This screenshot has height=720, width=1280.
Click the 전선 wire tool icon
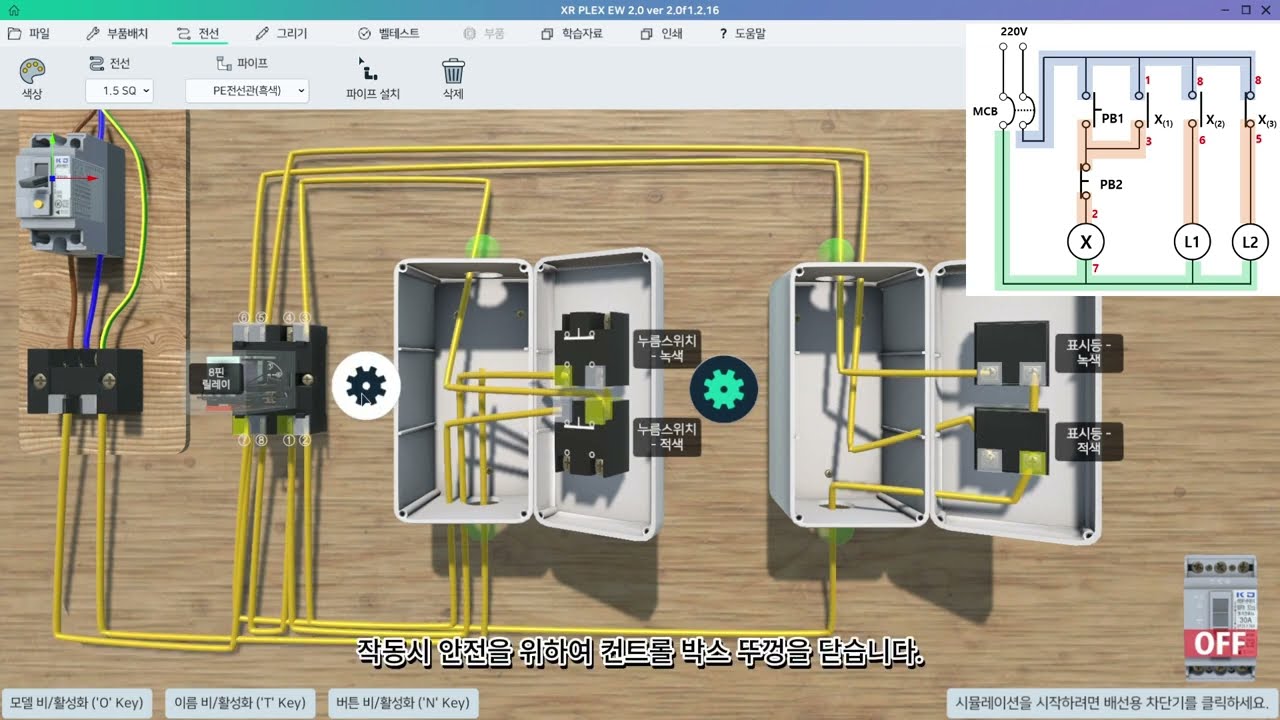click(x=97, y=63)
